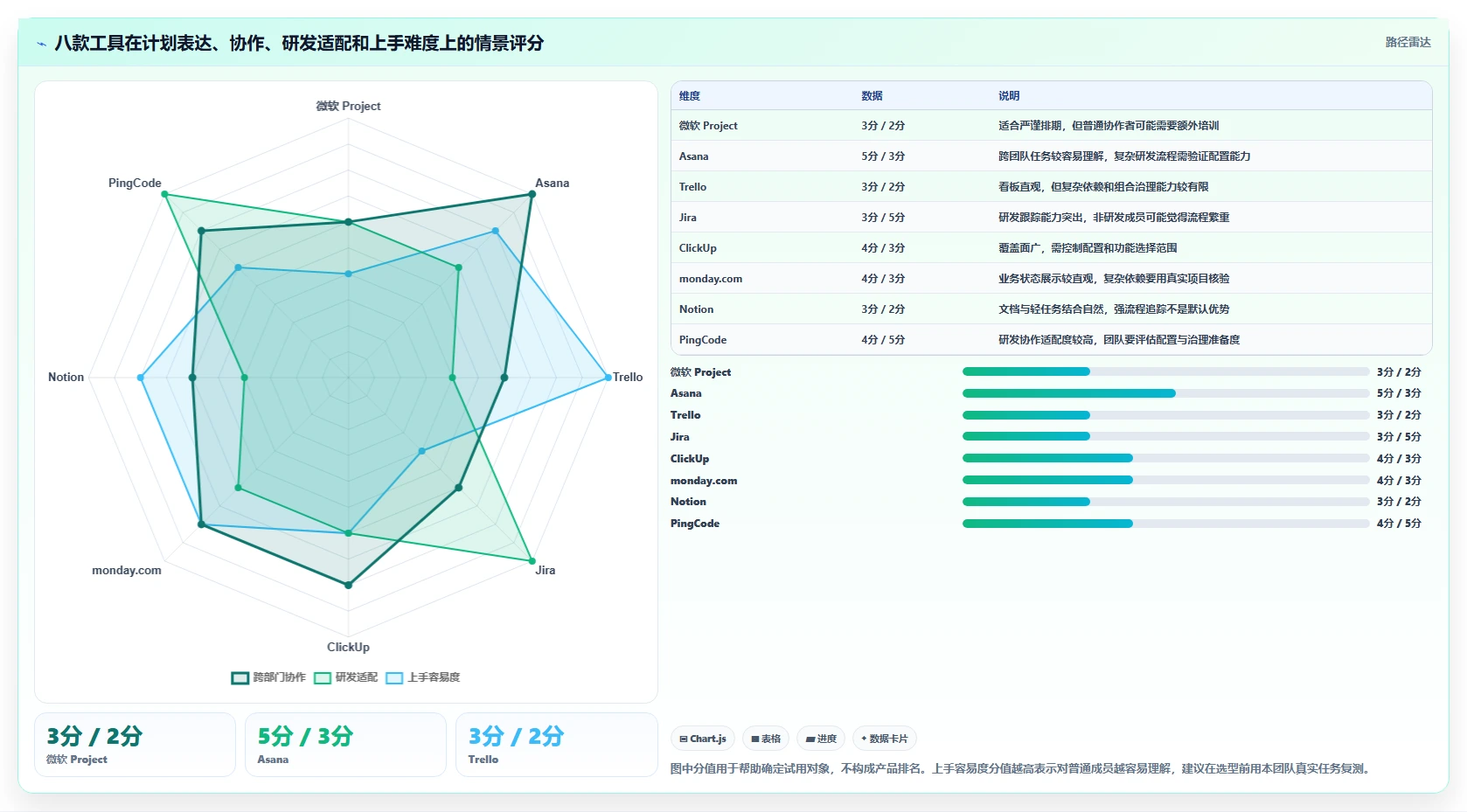Image resolution: width=1467 pixels, height=812 pixels.
Task: Click the 维度 column header
Action: (690, 96)
